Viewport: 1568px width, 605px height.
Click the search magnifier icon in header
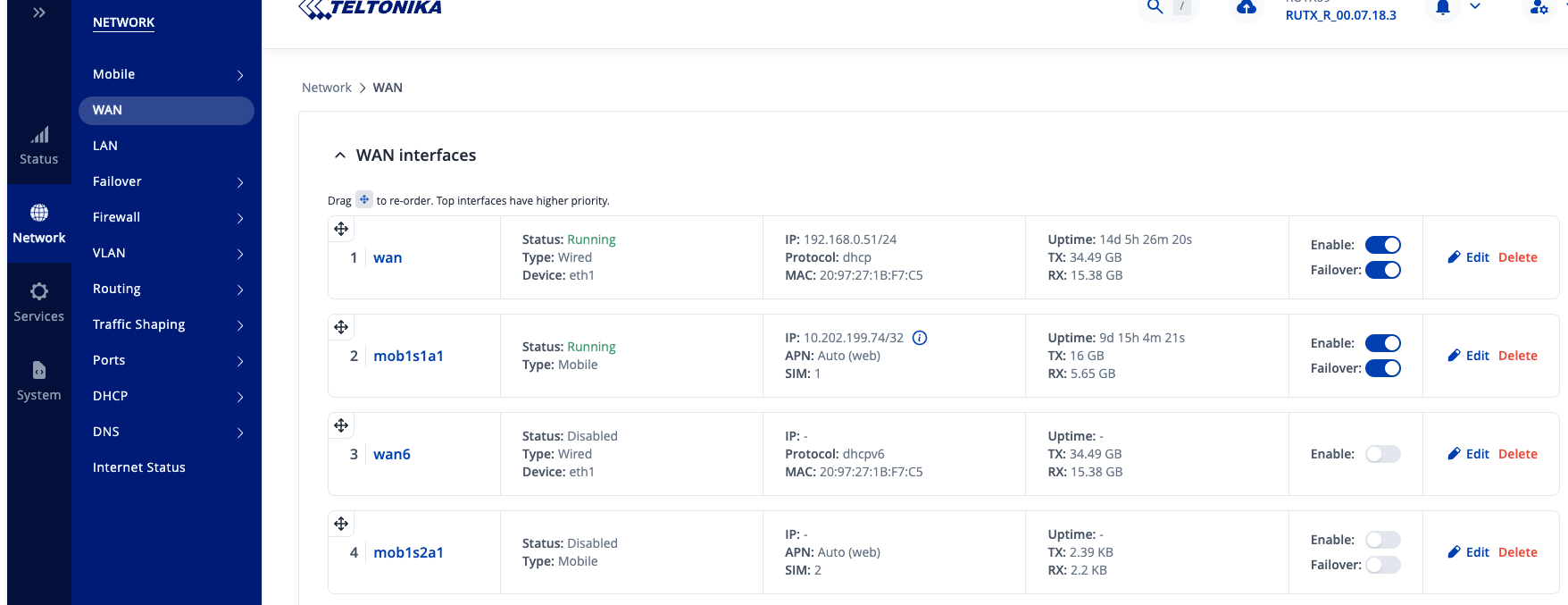click(x=1155, y=7)
